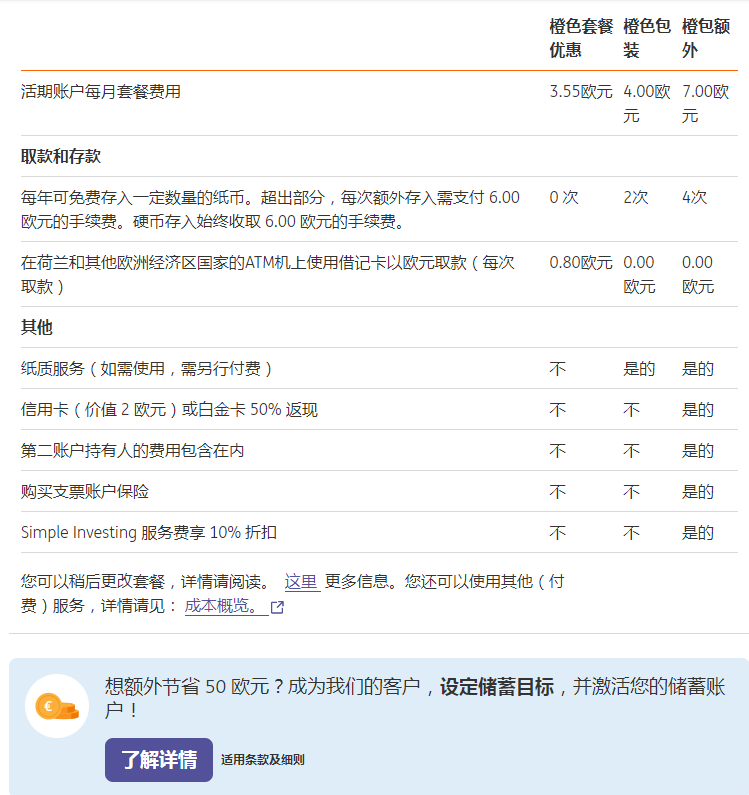Click external-link icon next to 成本概览
749x795 pixels.
pos(277,607)
